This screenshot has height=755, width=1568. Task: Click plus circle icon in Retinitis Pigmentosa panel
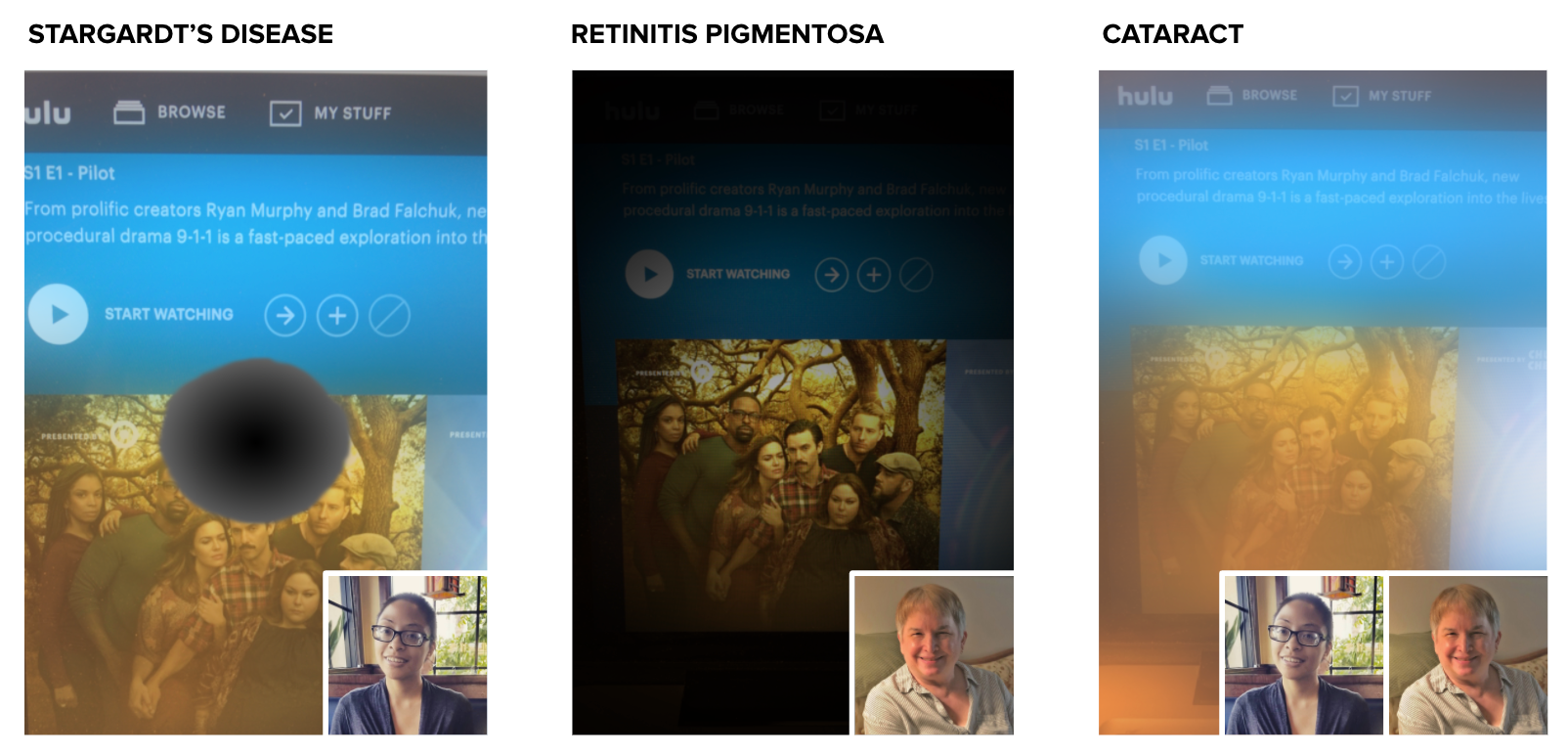[x=874, y=275]
